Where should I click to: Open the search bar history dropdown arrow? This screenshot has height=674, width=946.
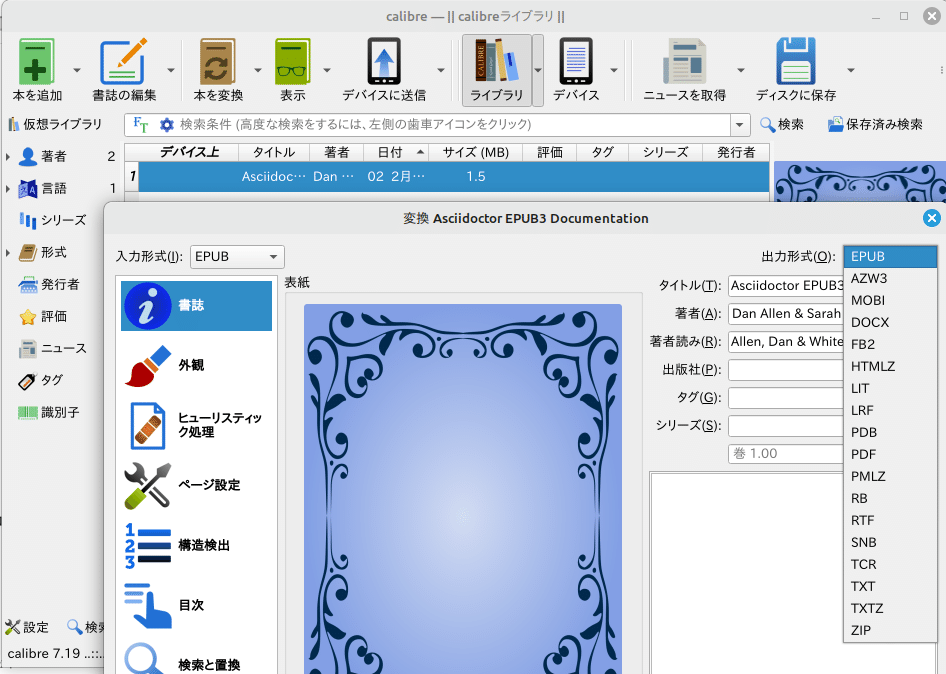(738, 124)
